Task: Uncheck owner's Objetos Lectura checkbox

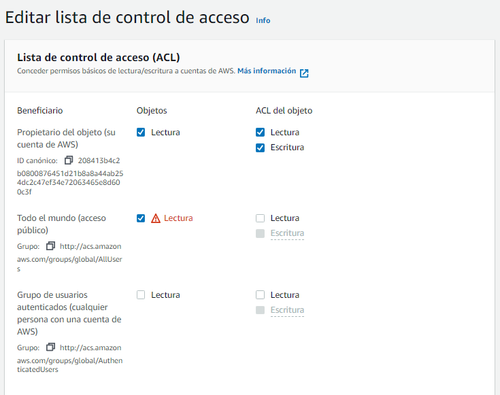Action: [x=141, y=132]
